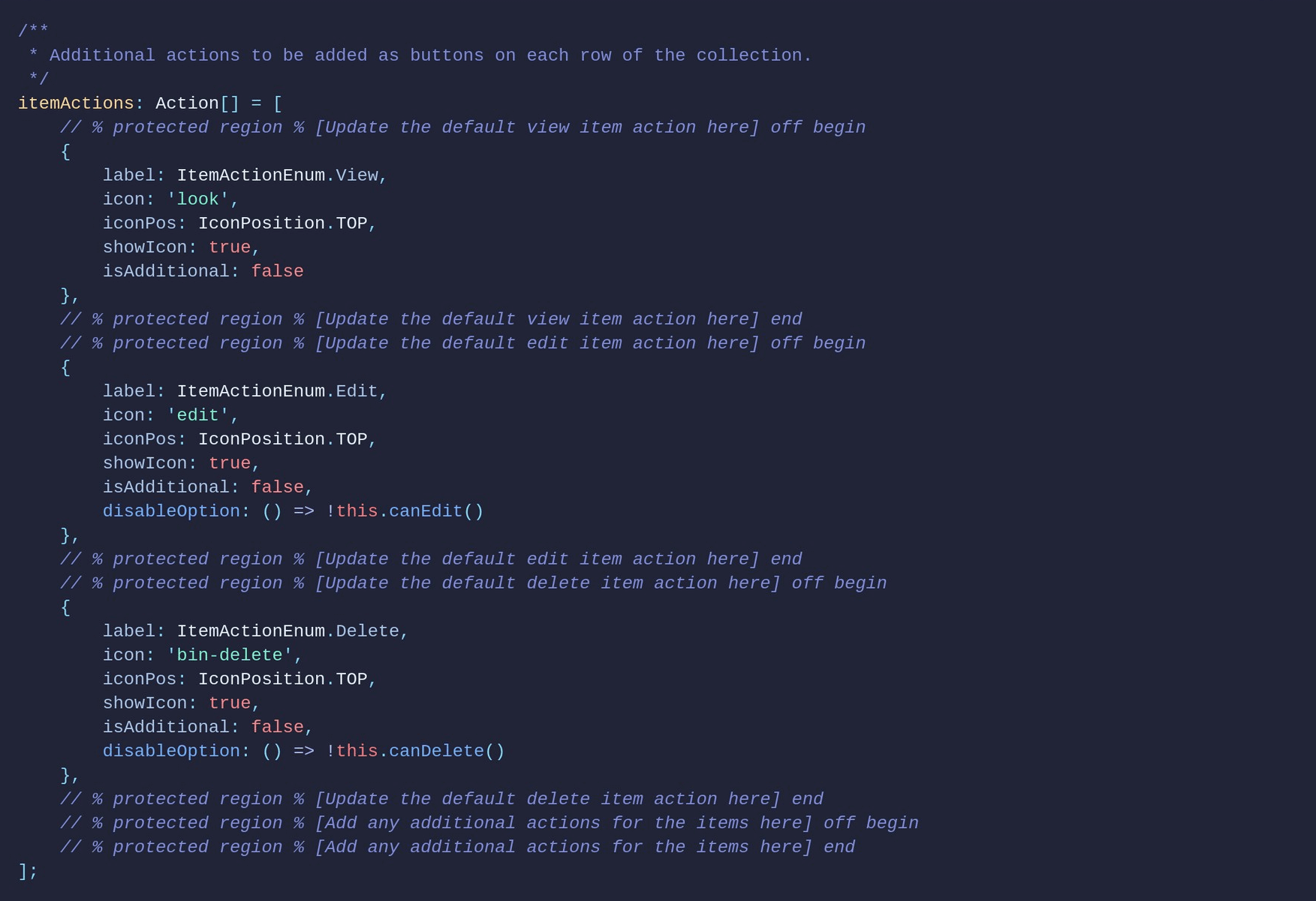
Task: Click the itemActions property name
Action: coord(76,104)
